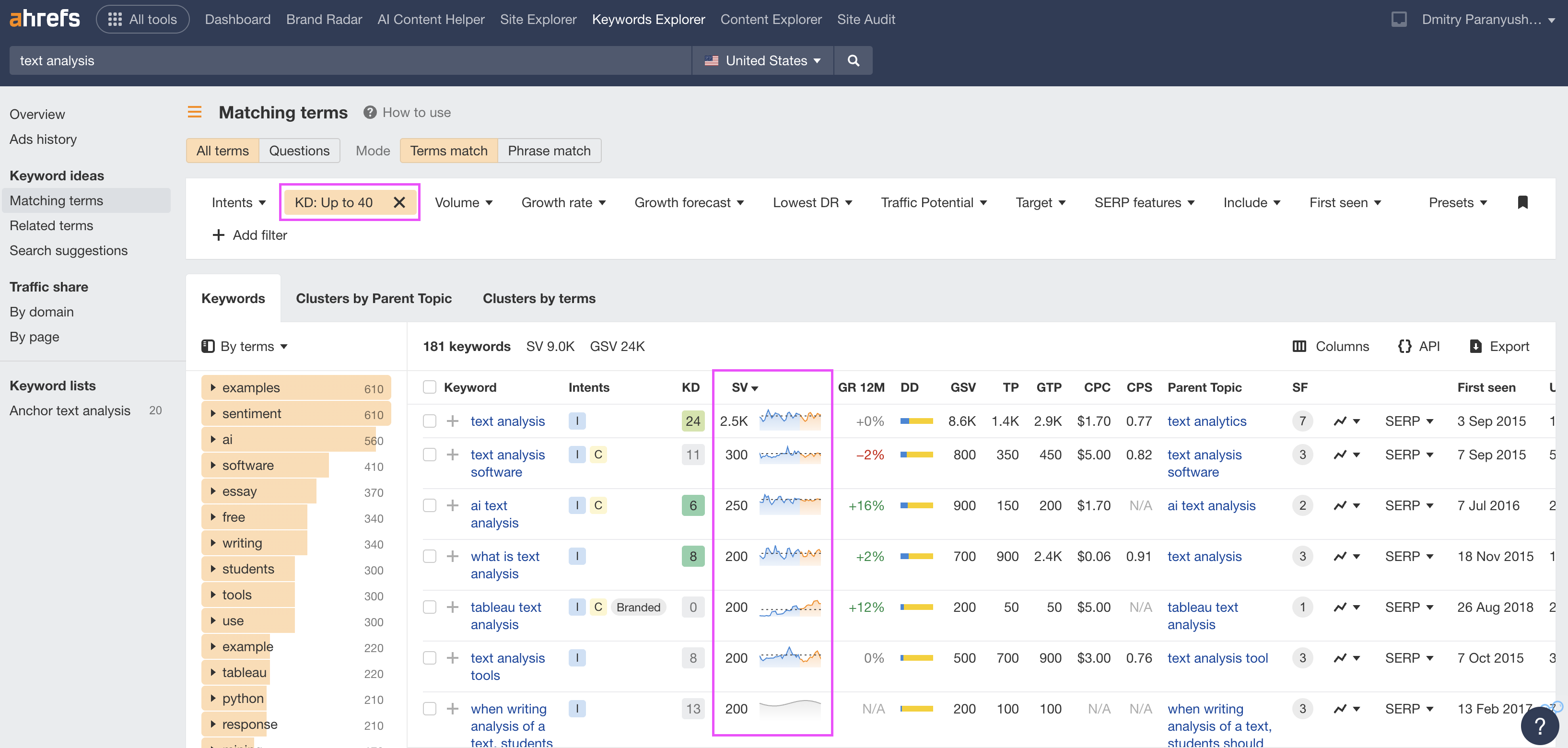Open Anchor text analysis keyword list

click(70, 411)
